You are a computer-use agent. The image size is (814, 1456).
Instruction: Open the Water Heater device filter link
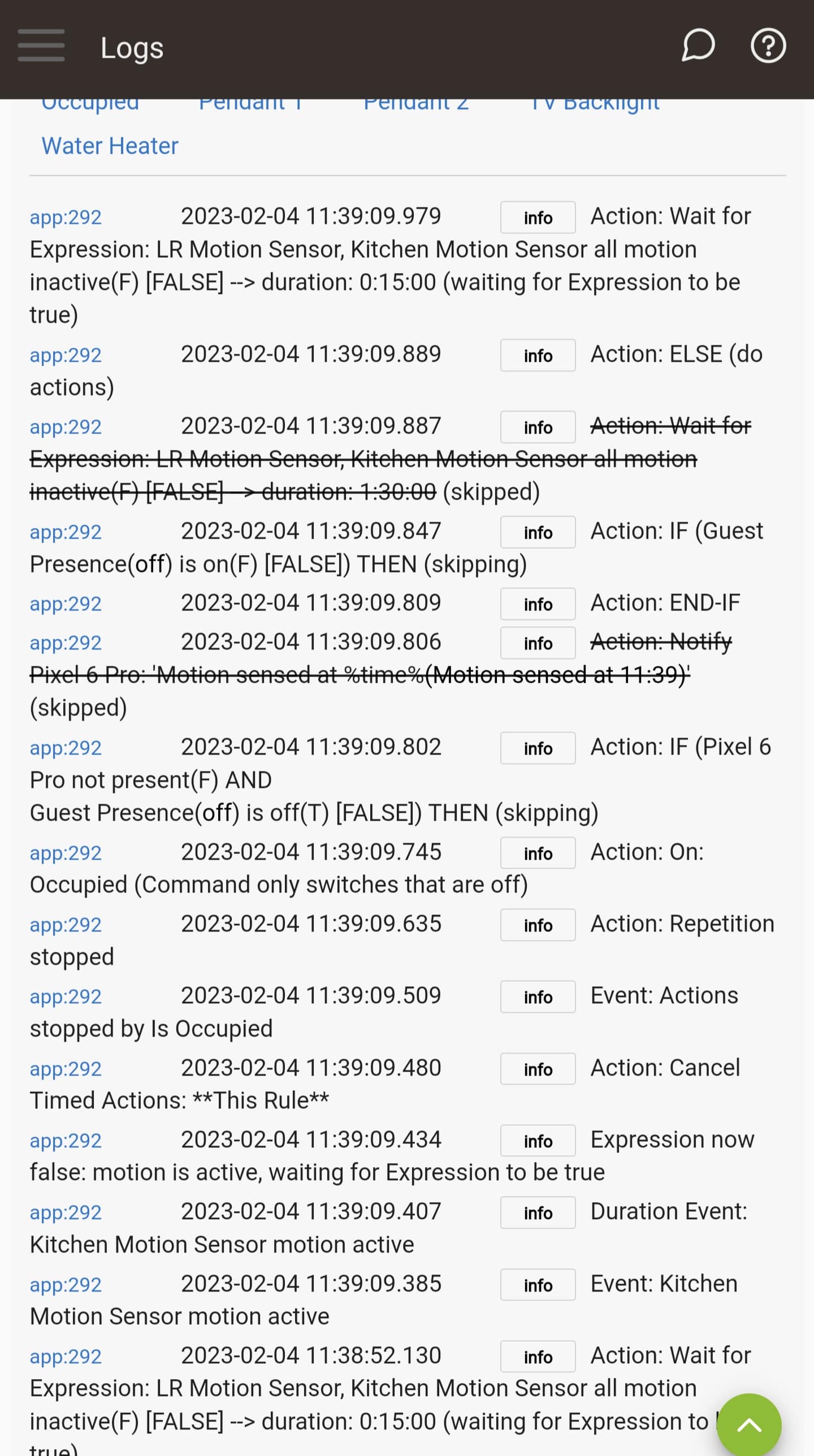coord(110,146)
